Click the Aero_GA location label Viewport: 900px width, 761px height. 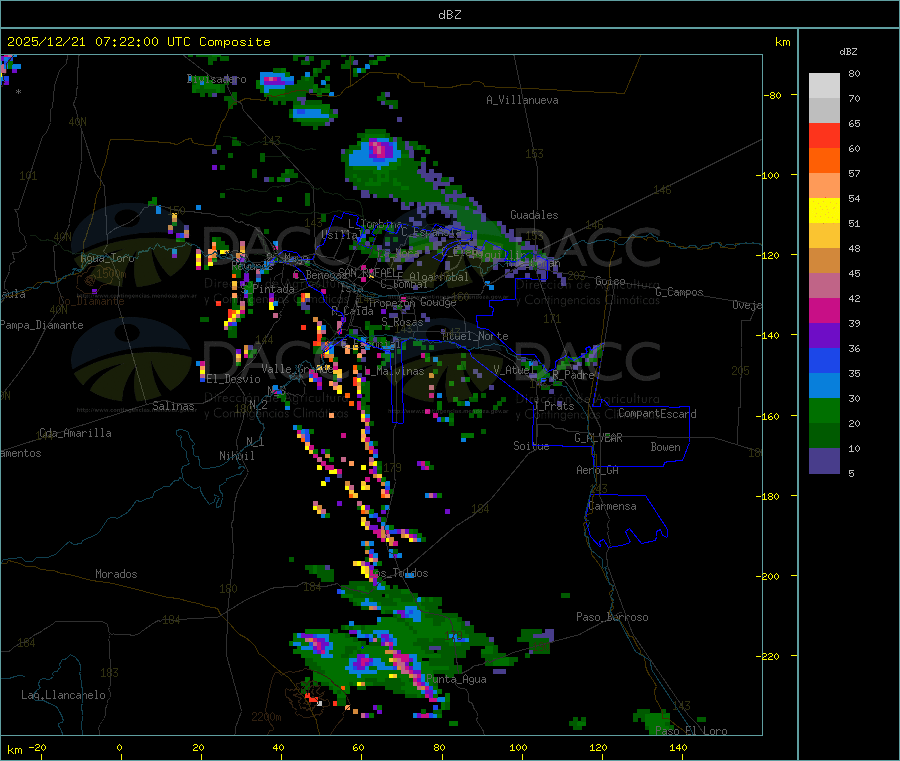[x=598, y=470]
